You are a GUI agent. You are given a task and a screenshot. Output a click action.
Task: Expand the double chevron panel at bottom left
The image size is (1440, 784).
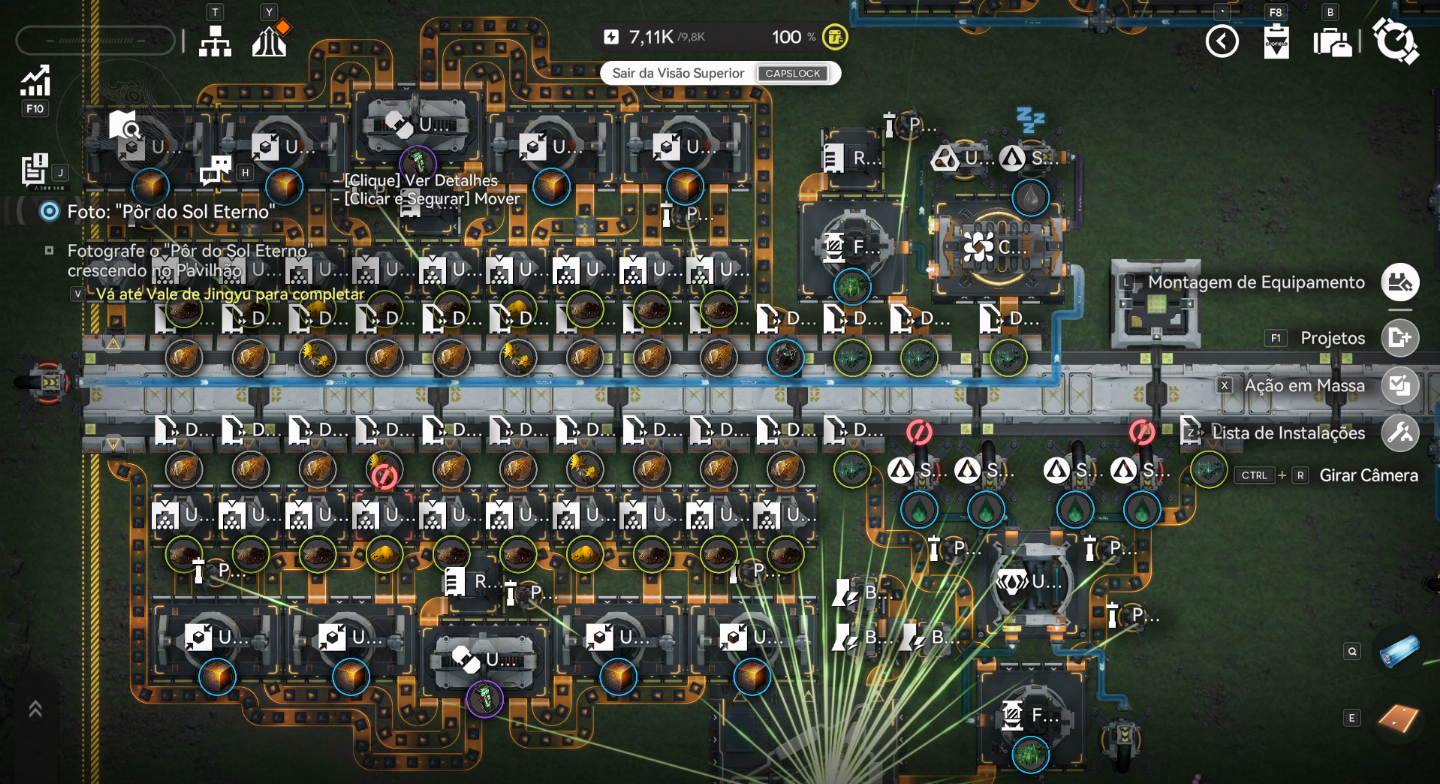click(x=35, y=708)
